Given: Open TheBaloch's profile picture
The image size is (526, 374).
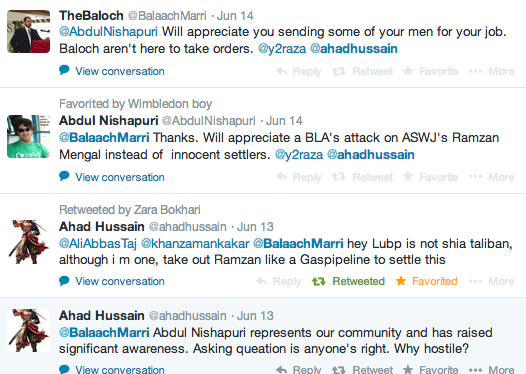Looking at the screenshot, I should point(29,32).
